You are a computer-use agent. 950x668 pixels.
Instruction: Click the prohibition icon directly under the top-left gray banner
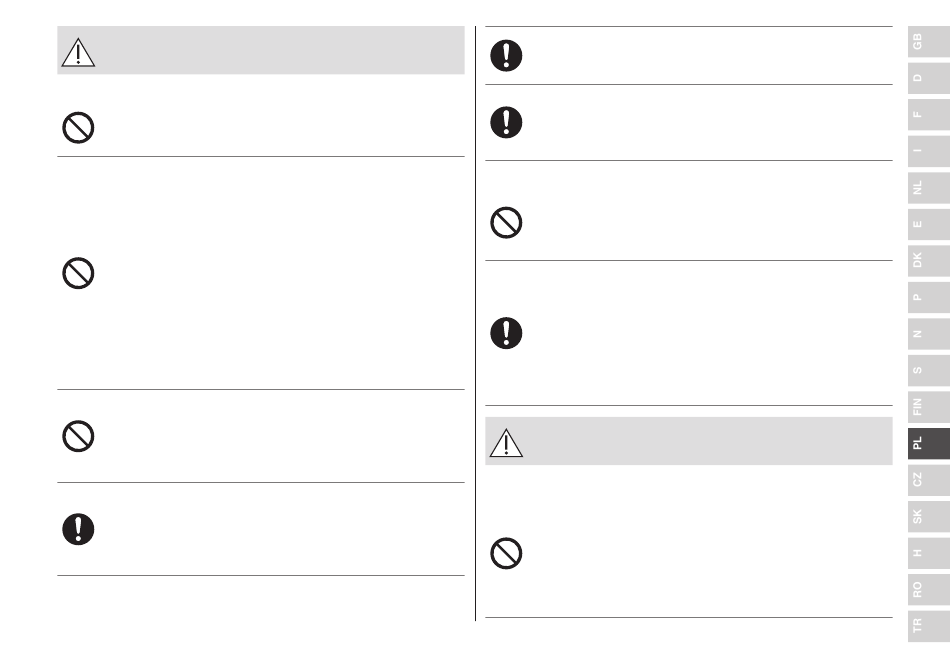coord(78,128)
